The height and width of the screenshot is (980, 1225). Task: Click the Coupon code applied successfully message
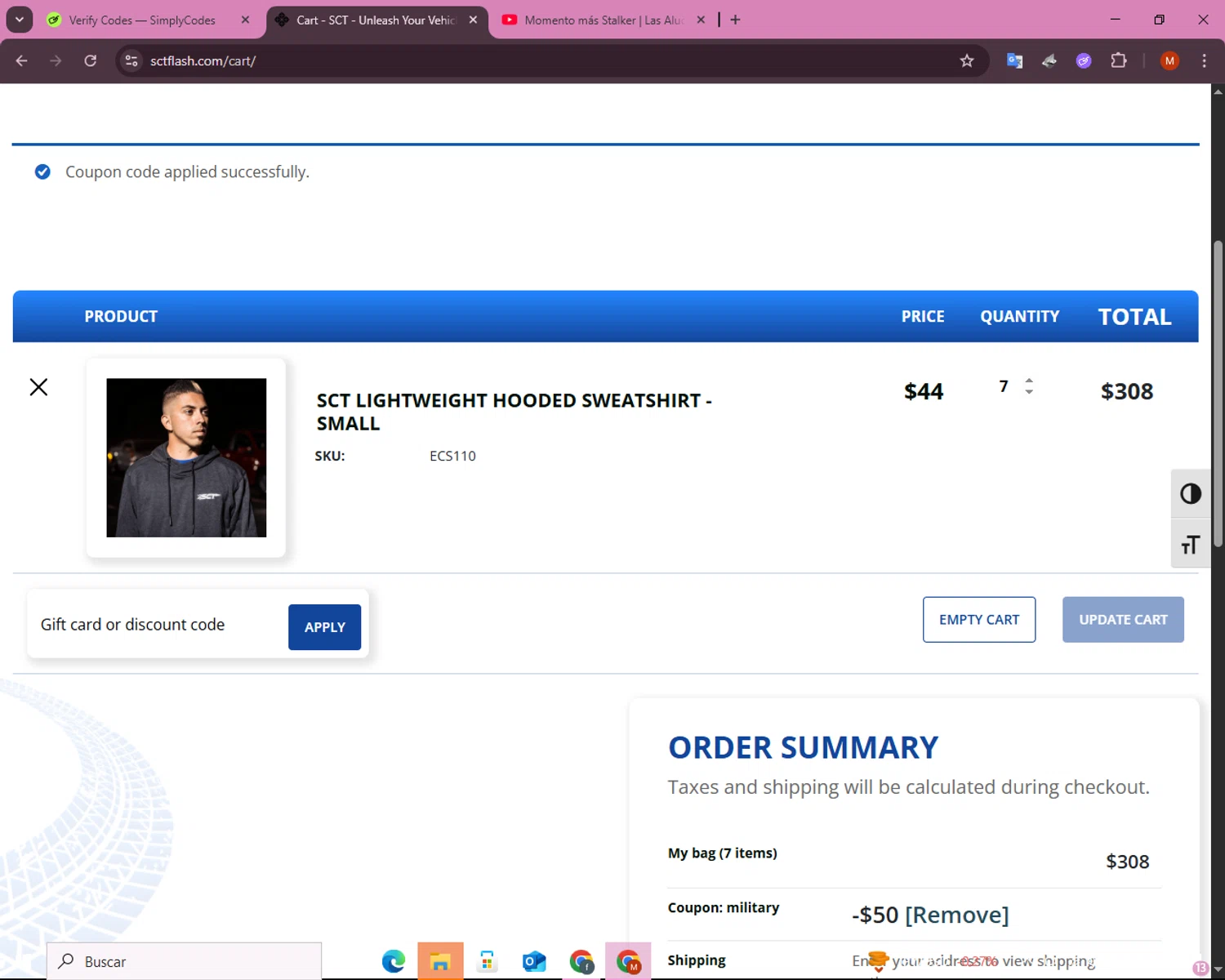(187, 172)
